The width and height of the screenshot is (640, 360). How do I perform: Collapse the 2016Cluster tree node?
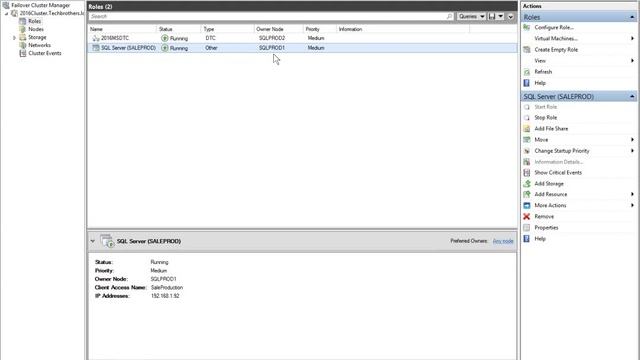pyautogui.click(x=7, y=13)
